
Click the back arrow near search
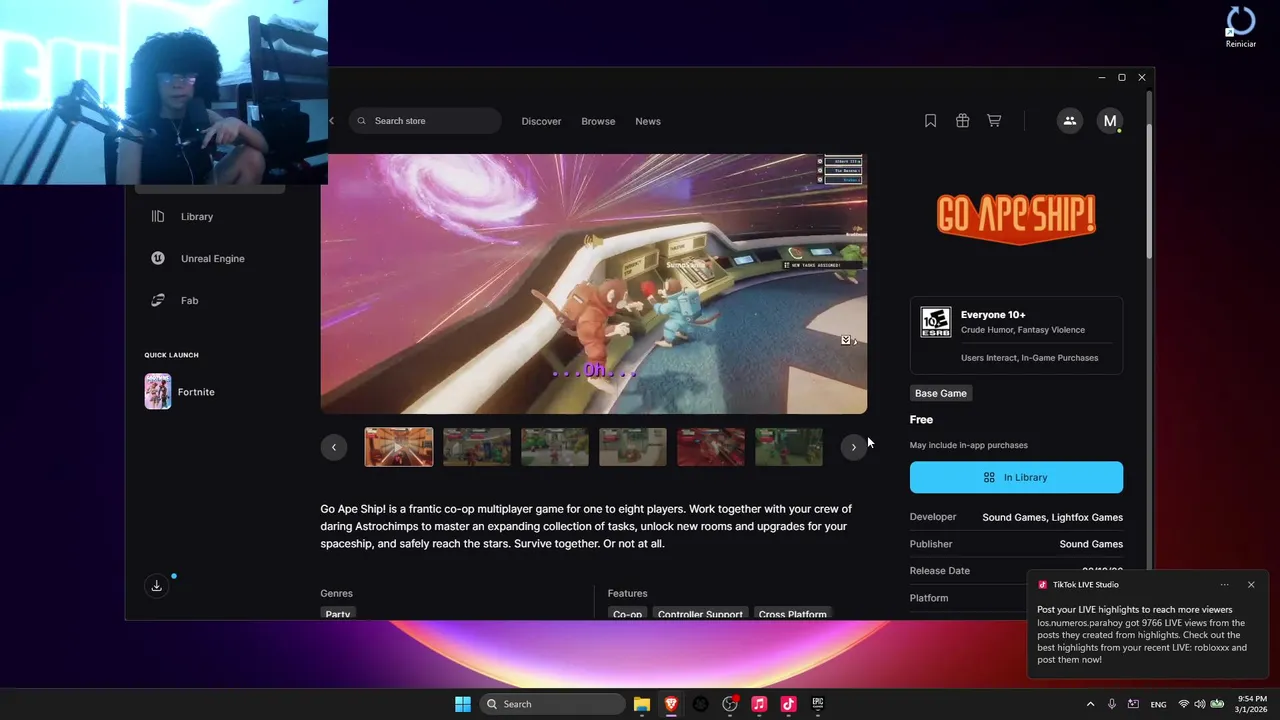(x=332, y=121)
